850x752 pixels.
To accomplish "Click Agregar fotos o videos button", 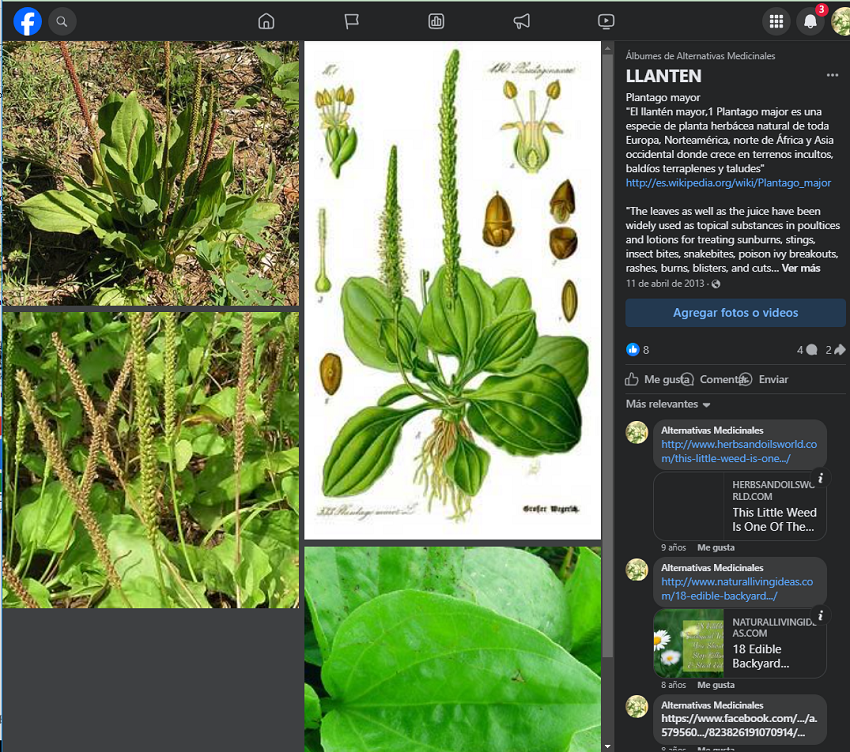I will coord(735,313).
